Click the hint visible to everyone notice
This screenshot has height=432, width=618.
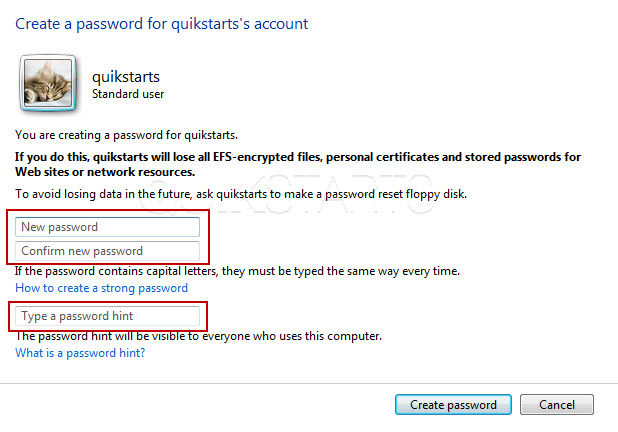click(199, 336)
